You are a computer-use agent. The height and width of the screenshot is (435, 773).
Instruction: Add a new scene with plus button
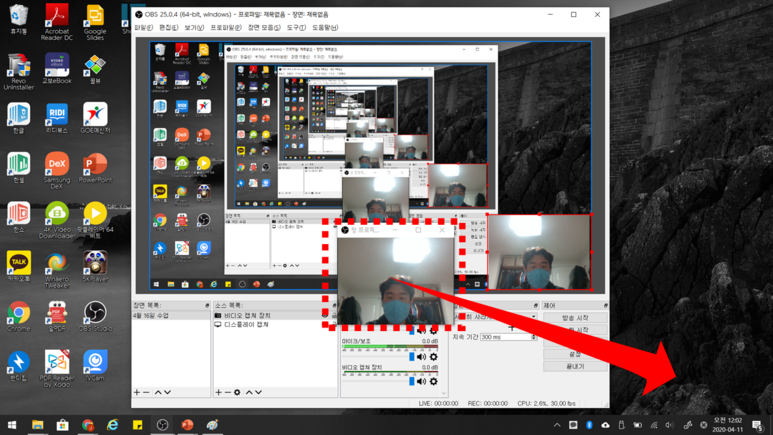coord(137,392)
